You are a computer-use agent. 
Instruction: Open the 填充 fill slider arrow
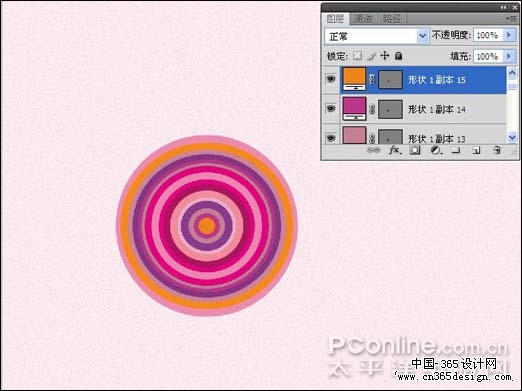[509, 56]
